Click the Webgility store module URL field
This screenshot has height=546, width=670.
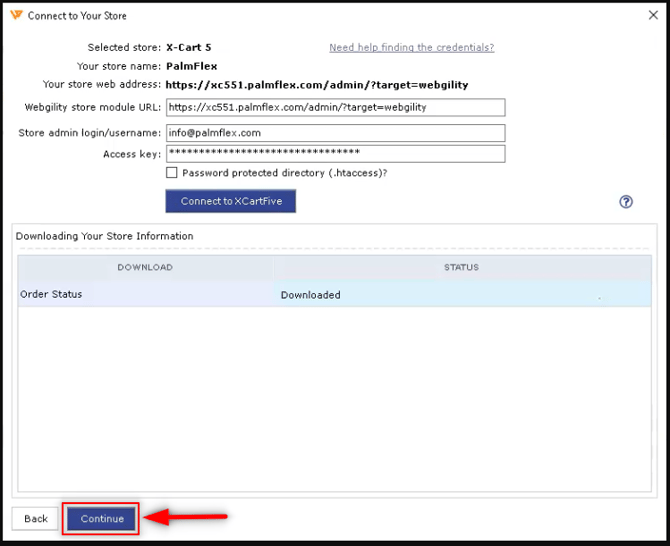(x=335, y=108)
